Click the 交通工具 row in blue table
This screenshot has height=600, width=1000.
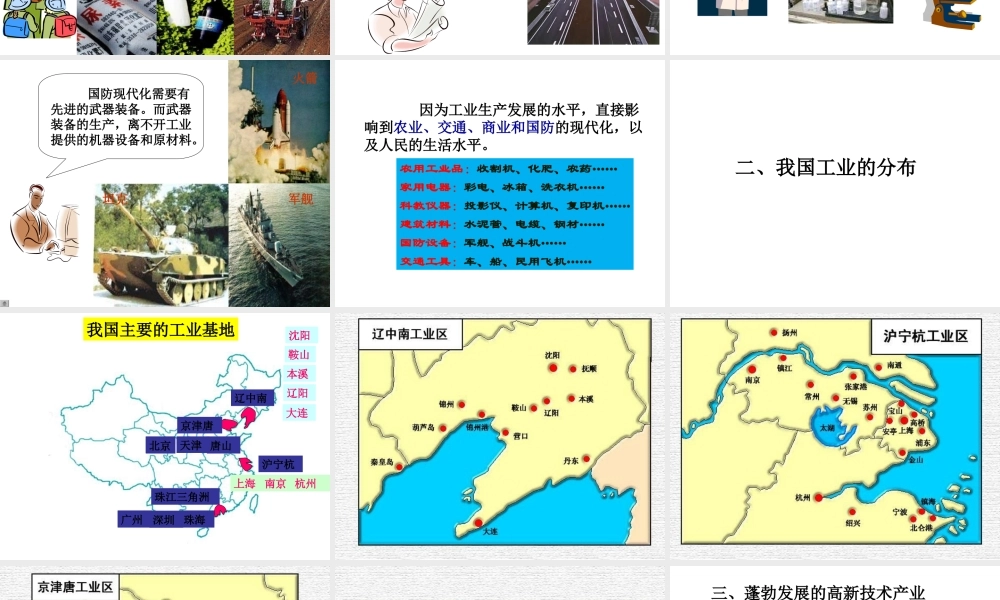point(496,261)
